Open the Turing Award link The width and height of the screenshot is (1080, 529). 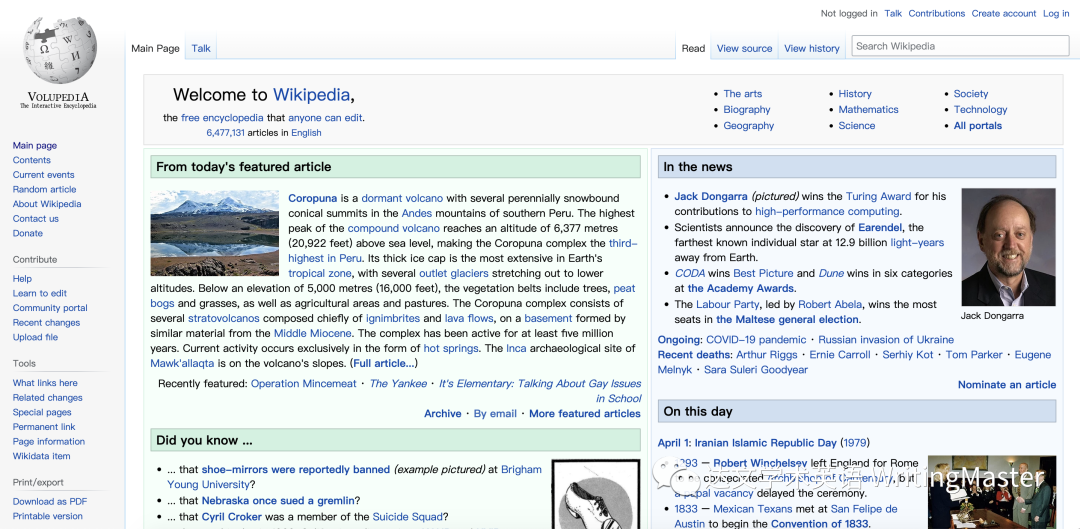pos(878,196)
